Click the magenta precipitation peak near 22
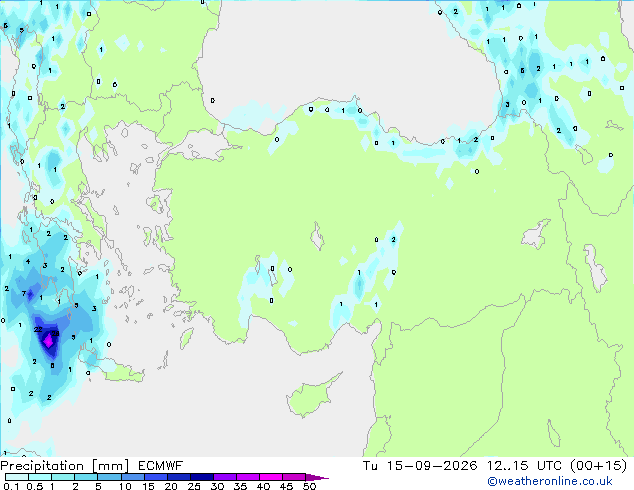 tap(48, 342)
